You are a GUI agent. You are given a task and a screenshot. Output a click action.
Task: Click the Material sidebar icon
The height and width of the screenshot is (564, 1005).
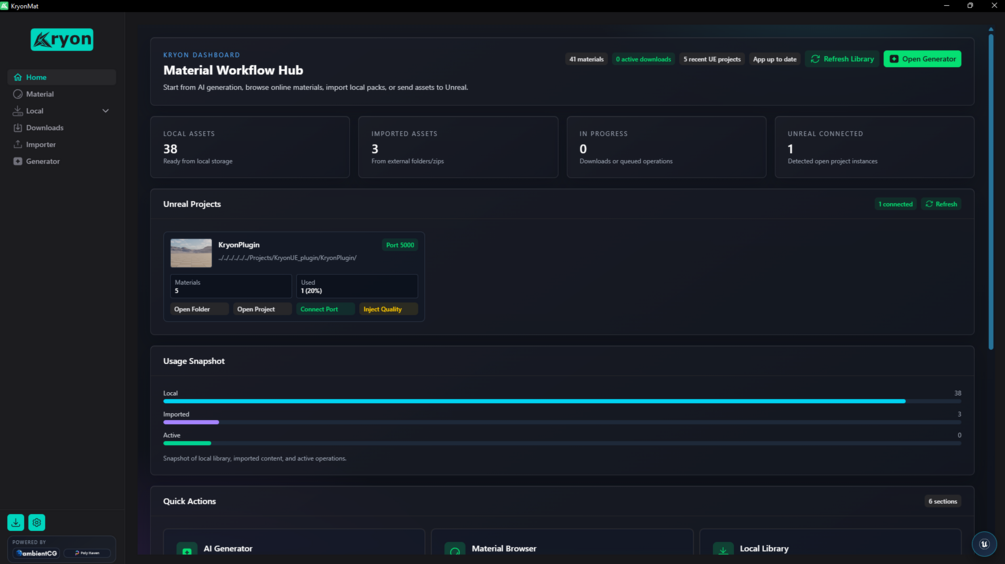(18, 94)
